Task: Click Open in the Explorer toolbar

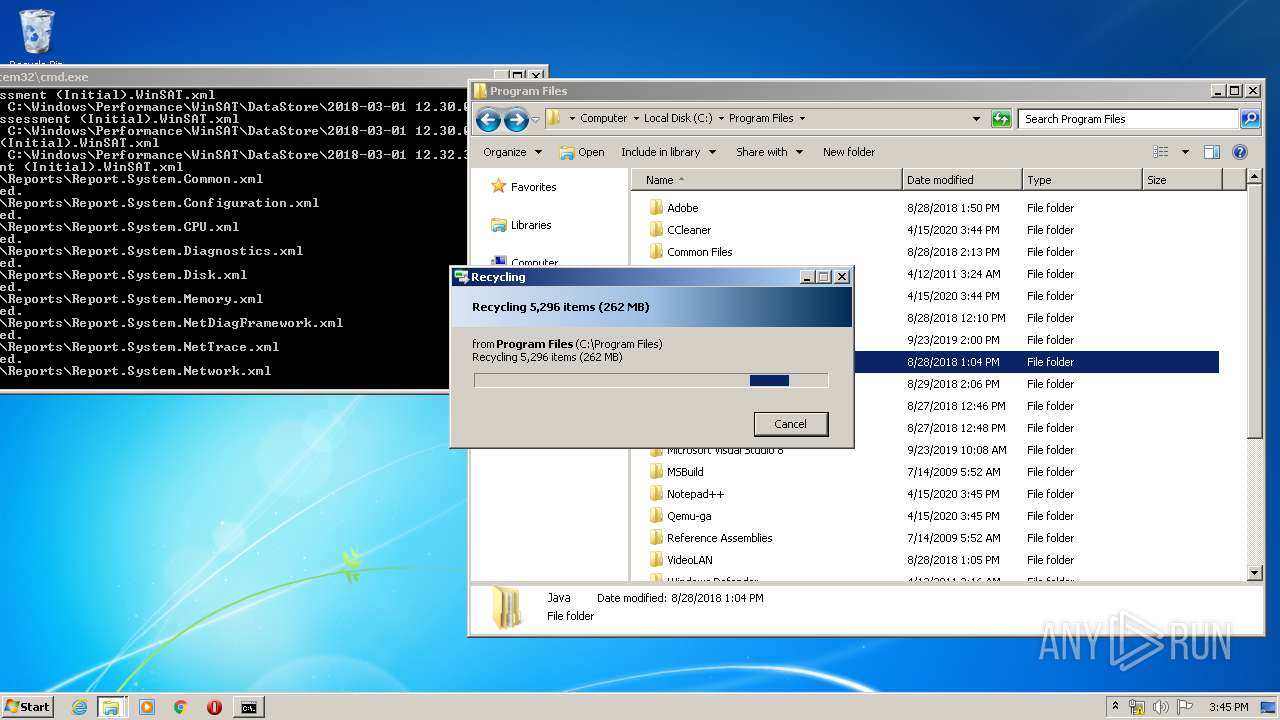Action: tap(582, 152)
